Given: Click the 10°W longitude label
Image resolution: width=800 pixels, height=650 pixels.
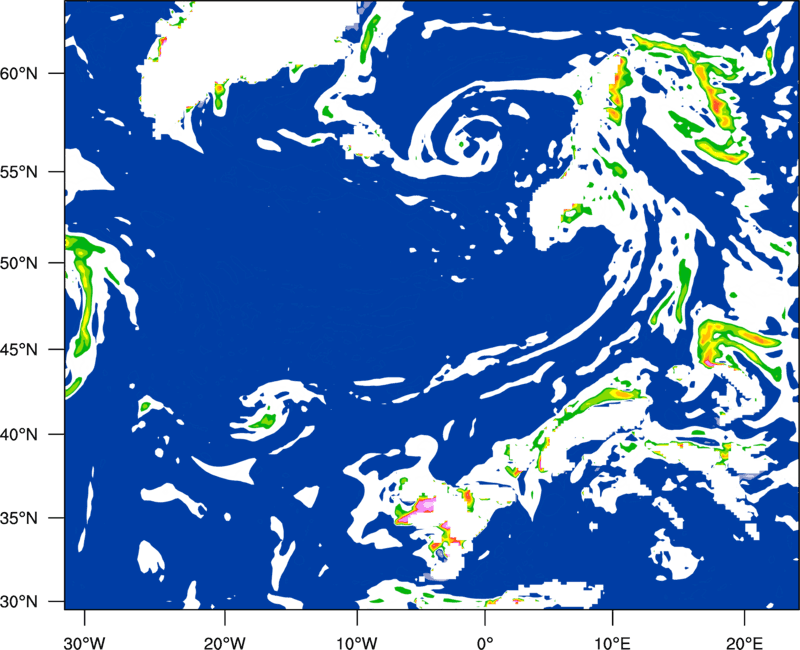Looking at the screenshot, I should pos(356,643).
